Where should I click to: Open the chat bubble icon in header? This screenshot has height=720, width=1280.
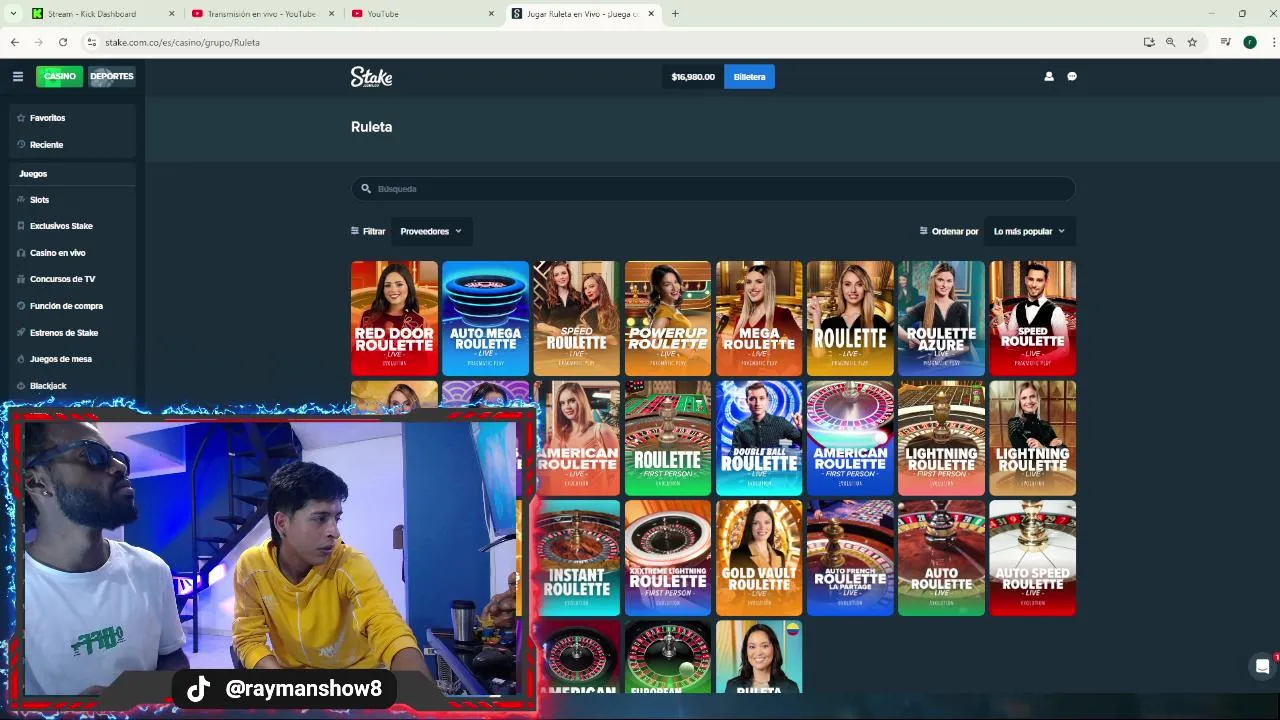coord(1072,76)
